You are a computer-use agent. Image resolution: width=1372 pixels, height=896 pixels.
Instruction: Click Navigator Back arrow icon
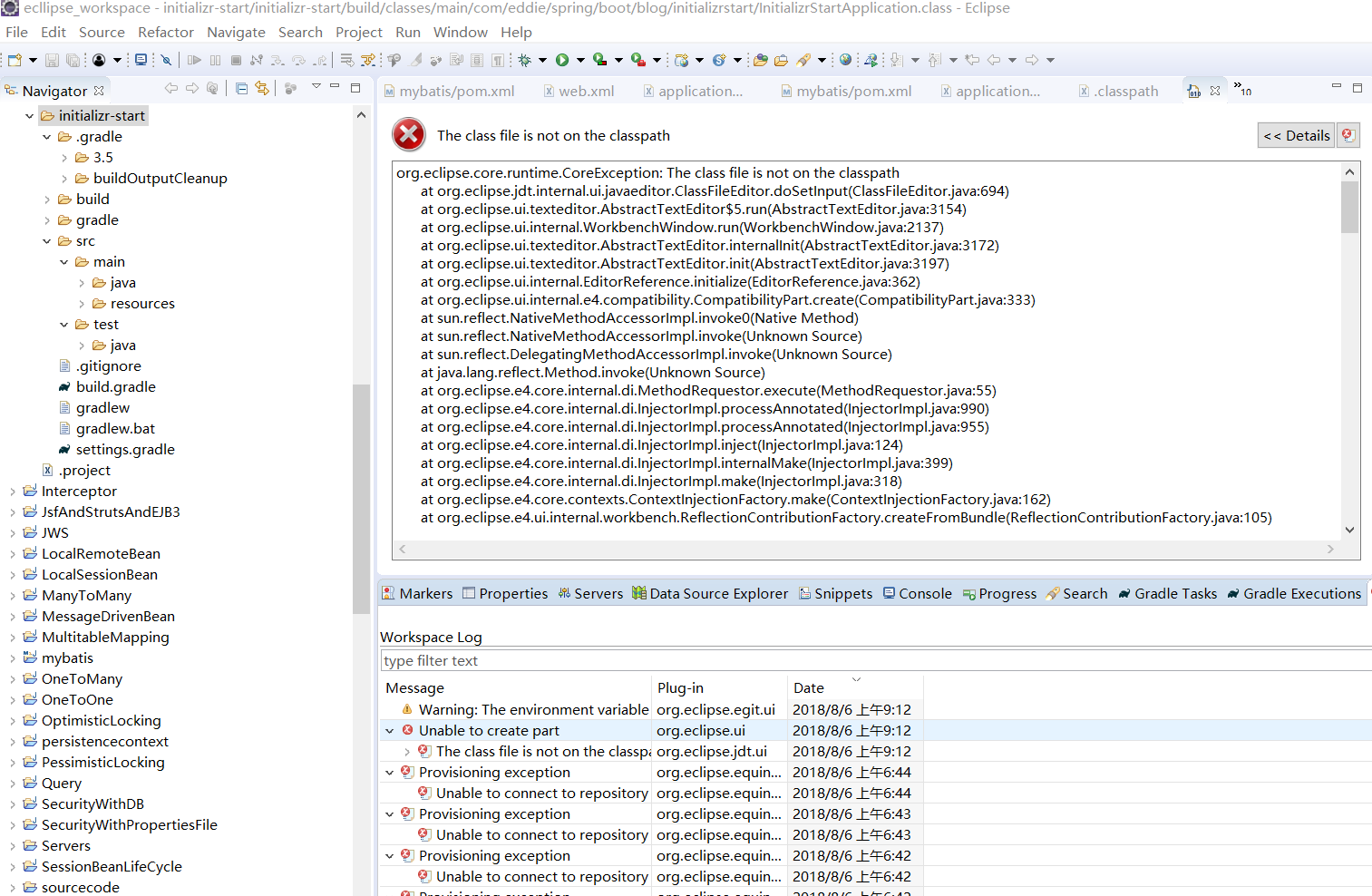pyautogui.click(x=170, y=88)
